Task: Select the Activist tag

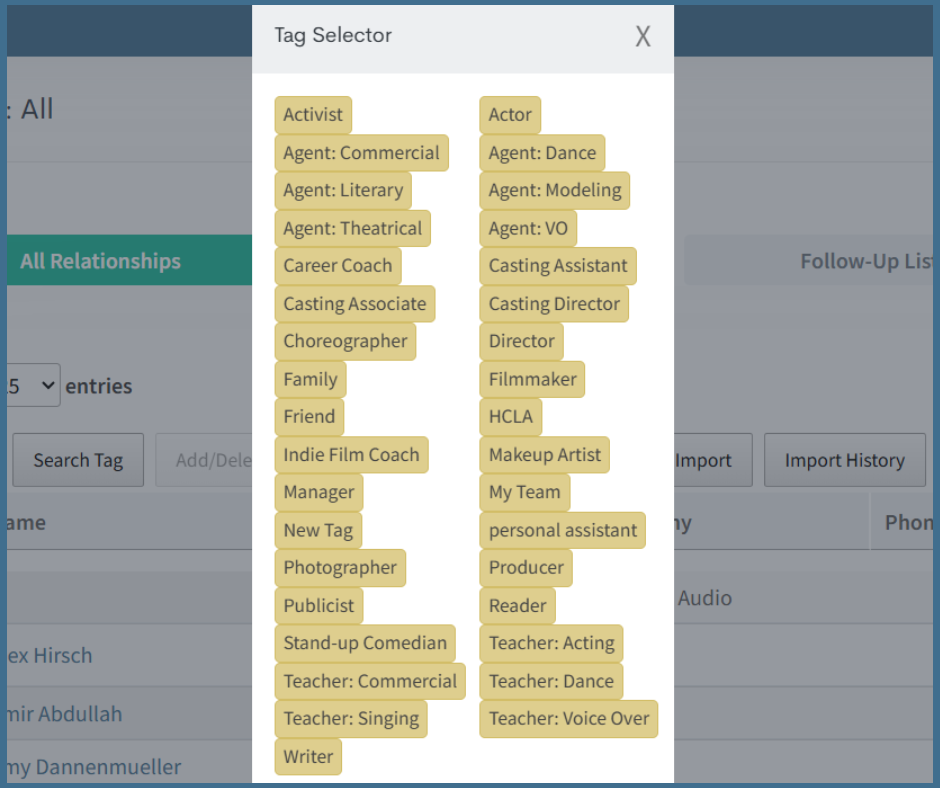Action: (313, 115)
